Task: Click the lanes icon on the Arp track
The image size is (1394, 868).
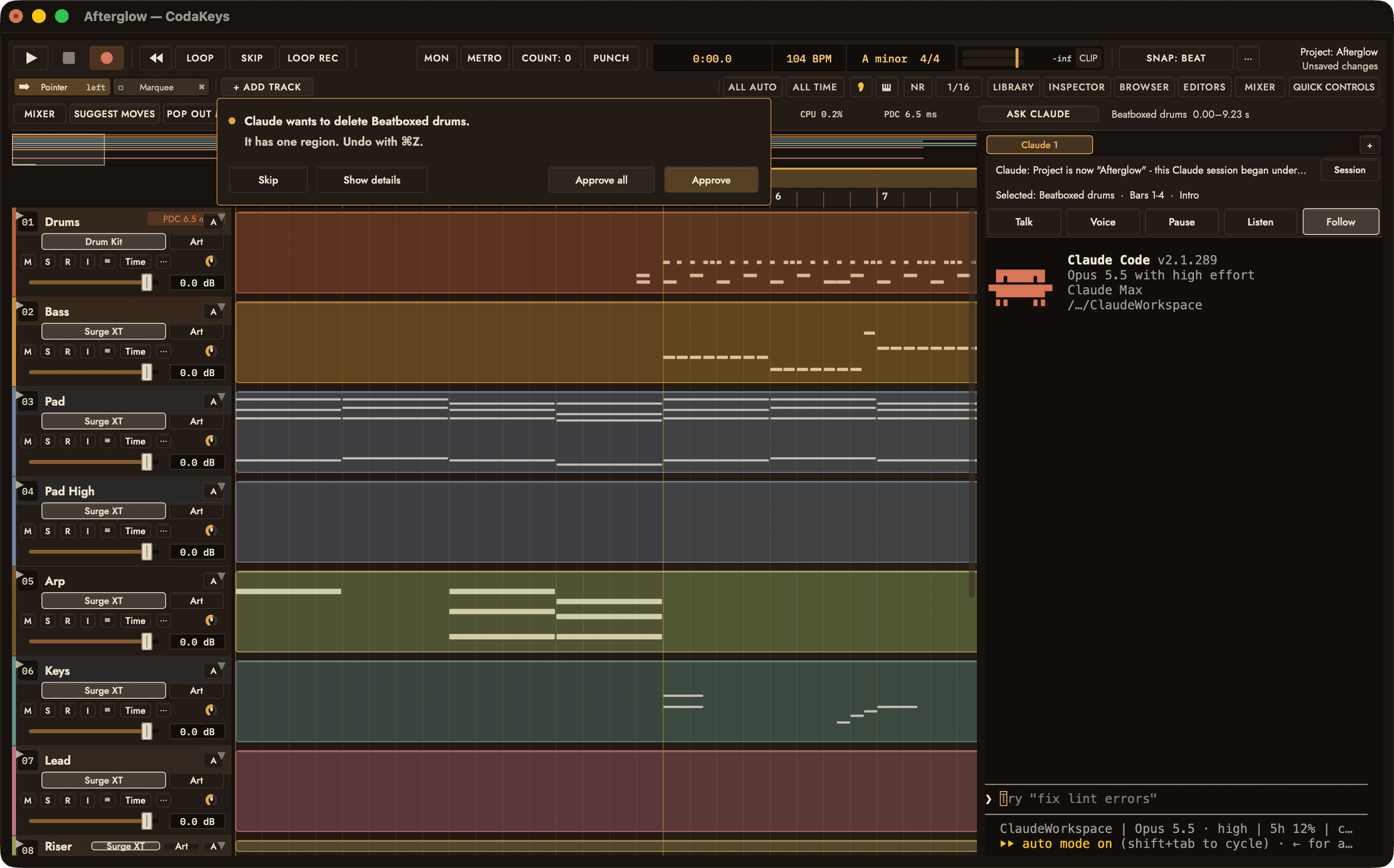Action: 107,621
